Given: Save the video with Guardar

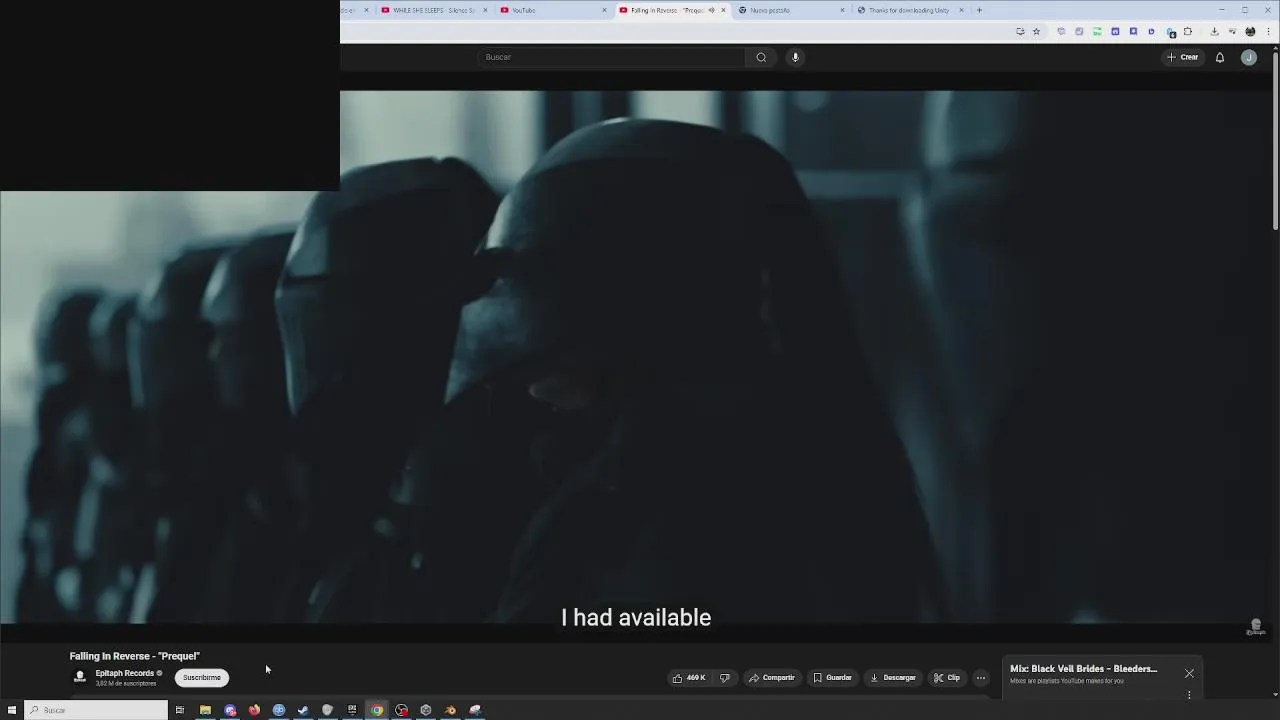Looking at the screenshot, I should click(832, 678).
